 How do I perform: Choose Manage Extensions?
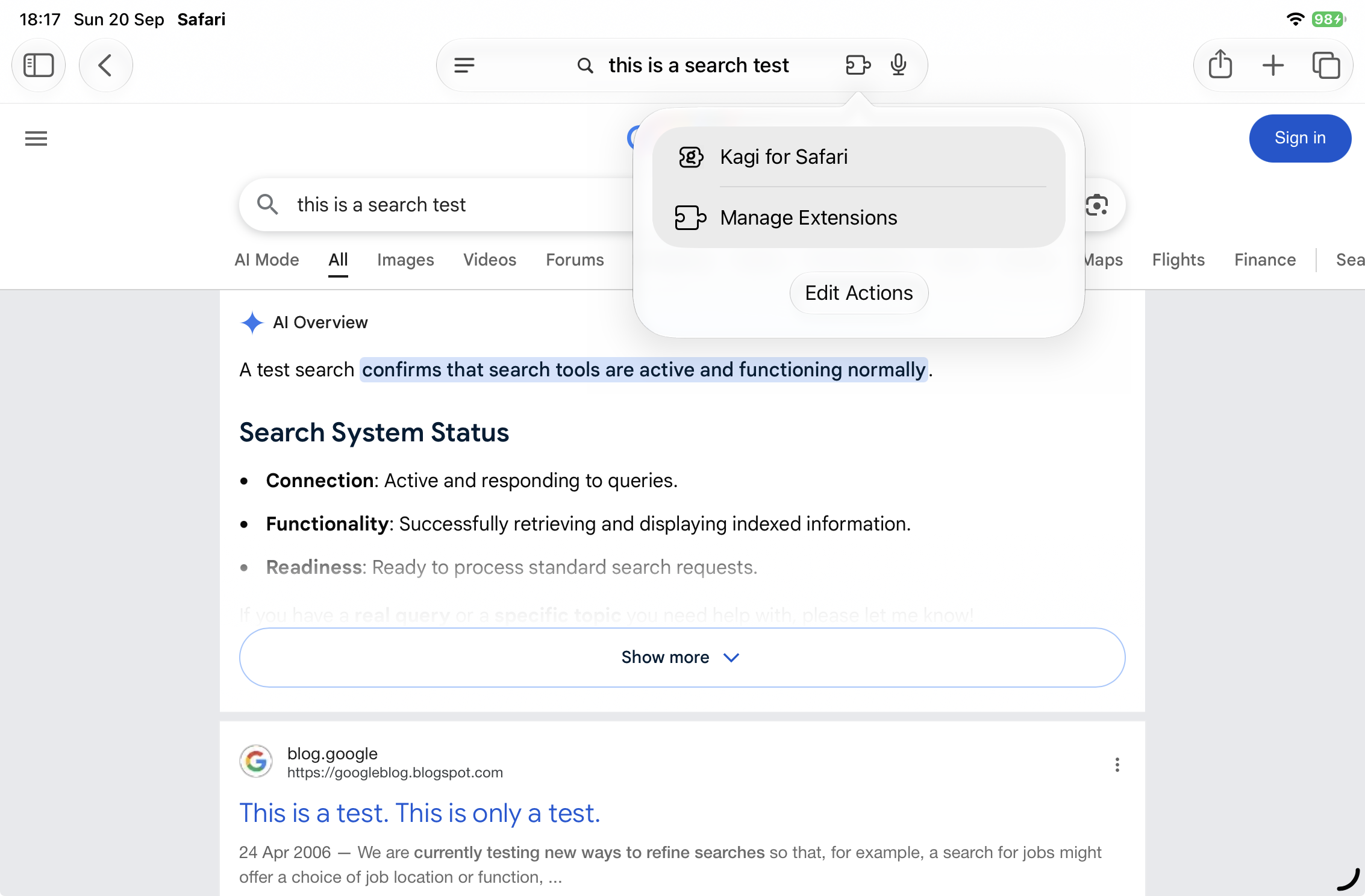pyautogui.click(x=858, y=217)
